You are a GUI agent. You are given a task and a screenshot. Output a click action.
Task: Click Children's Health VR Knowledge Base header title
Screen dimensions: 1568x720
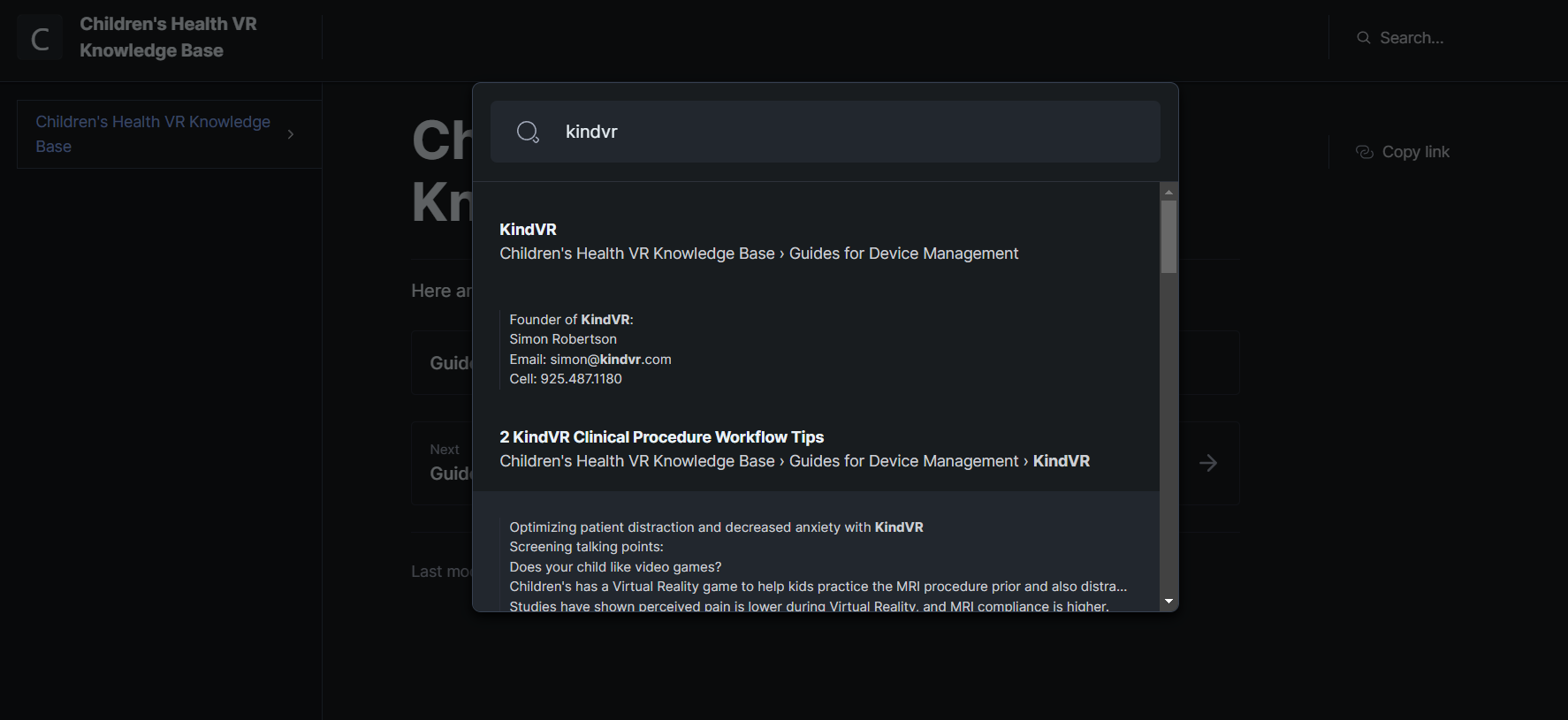[168, 37]
